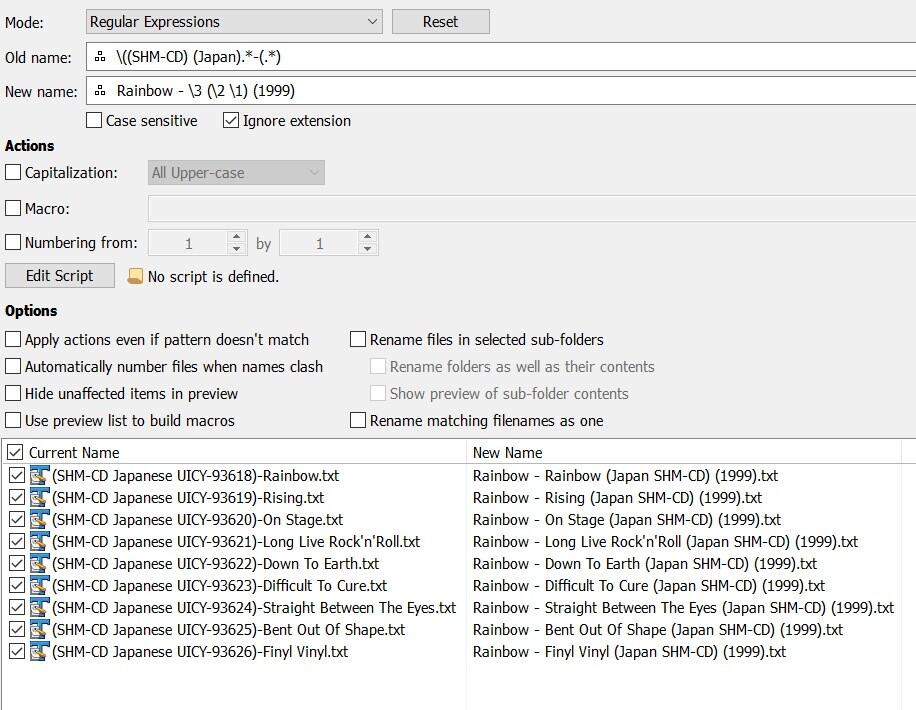Image resolution: width=916 pixels, height=710 pixels.
Task: Uncheck the Bent Out Of Shape.txt row checkbox
Action: click(17, 629)
